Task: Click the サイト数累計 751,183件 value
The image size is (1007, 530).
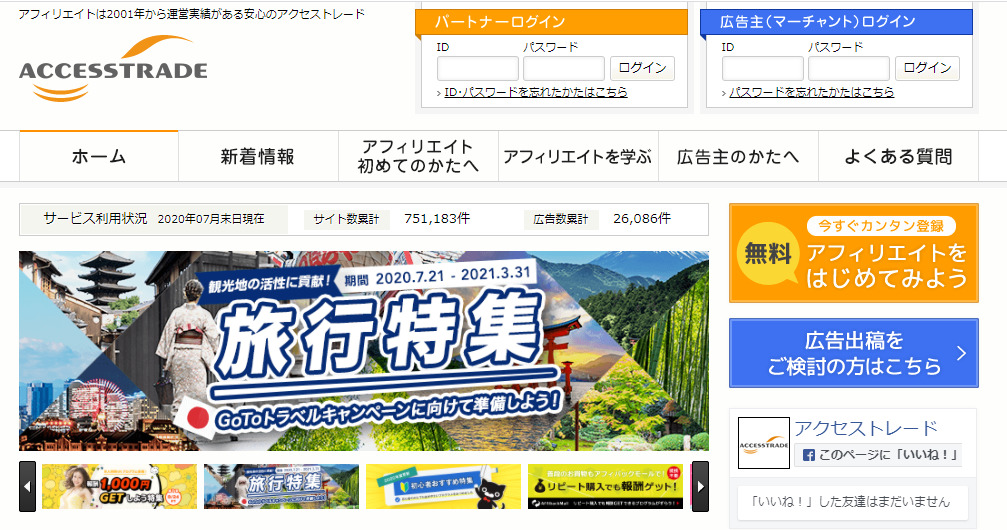Action: tap(437, 219)
